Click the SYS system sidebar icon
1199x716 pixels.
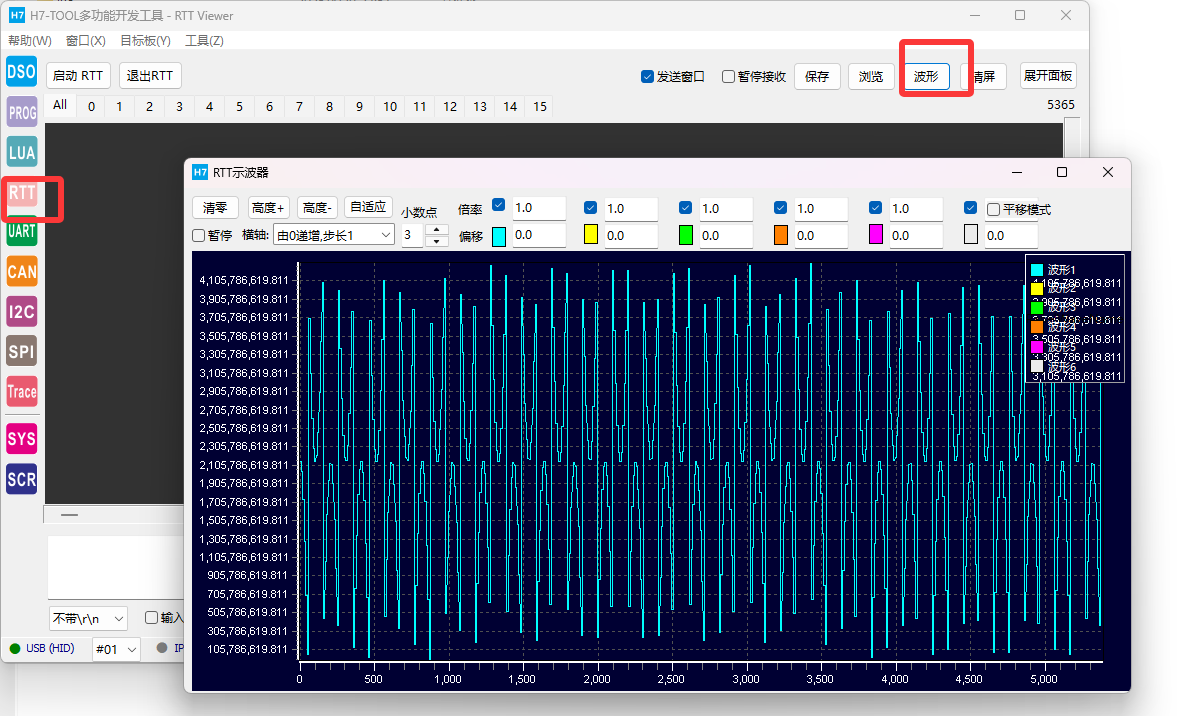click(21, 439)
